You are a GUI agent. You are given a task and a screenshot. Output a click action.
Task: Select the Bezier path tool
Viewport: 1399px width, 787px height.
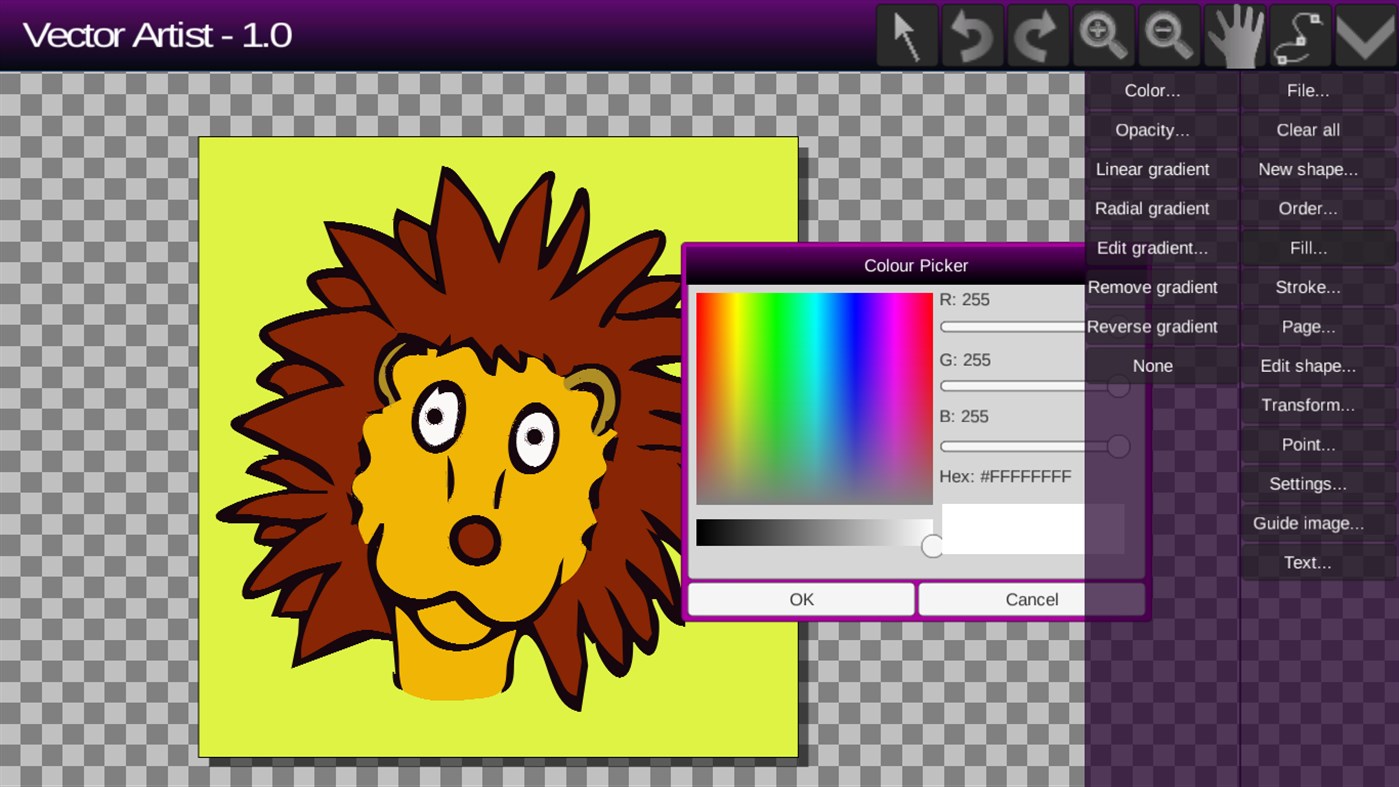[x=1299, y=35]
